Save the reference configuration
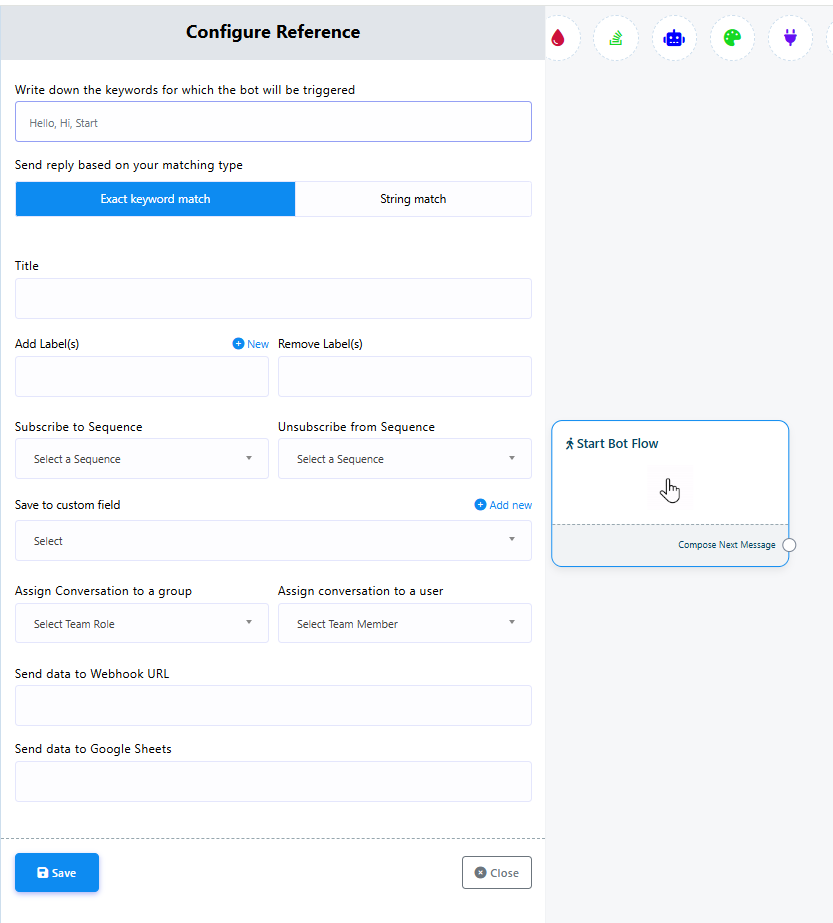833x923 pixels. pos(57,873)
